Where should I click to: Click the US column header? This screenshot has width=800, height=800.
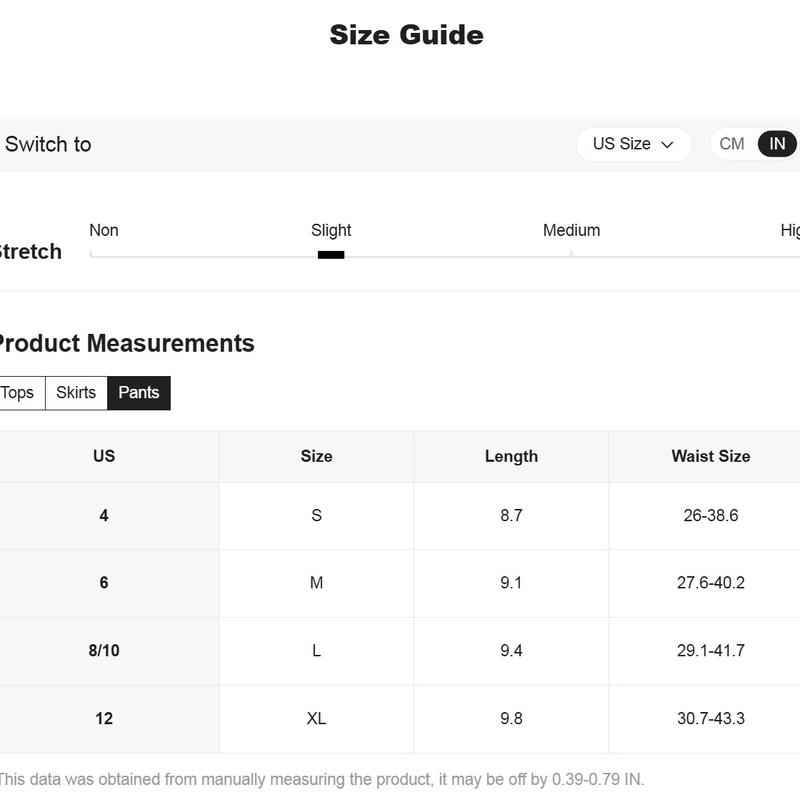(x=104, y=456)
